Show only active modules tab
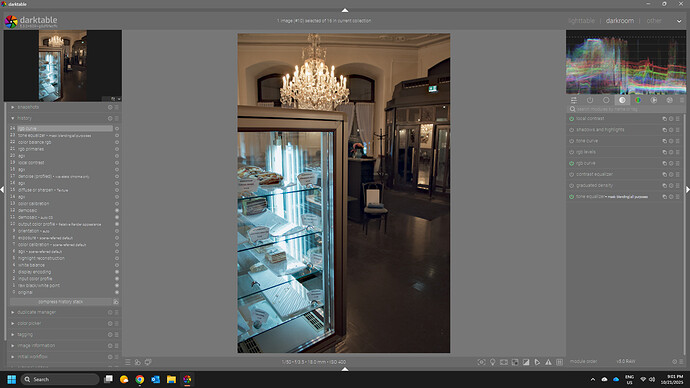Viewport: 690px width, 388px height. click(590, 100)
